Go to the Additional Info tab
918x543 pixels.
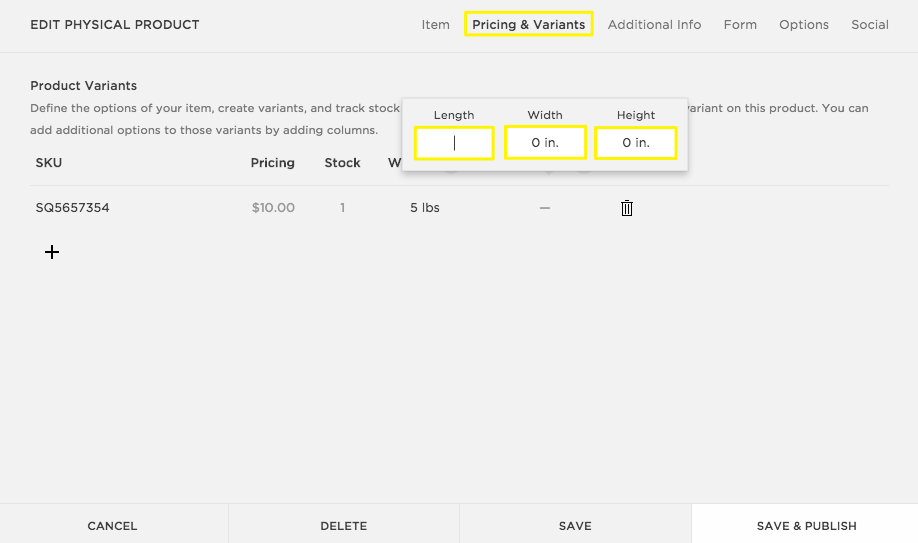coord(654,25)
